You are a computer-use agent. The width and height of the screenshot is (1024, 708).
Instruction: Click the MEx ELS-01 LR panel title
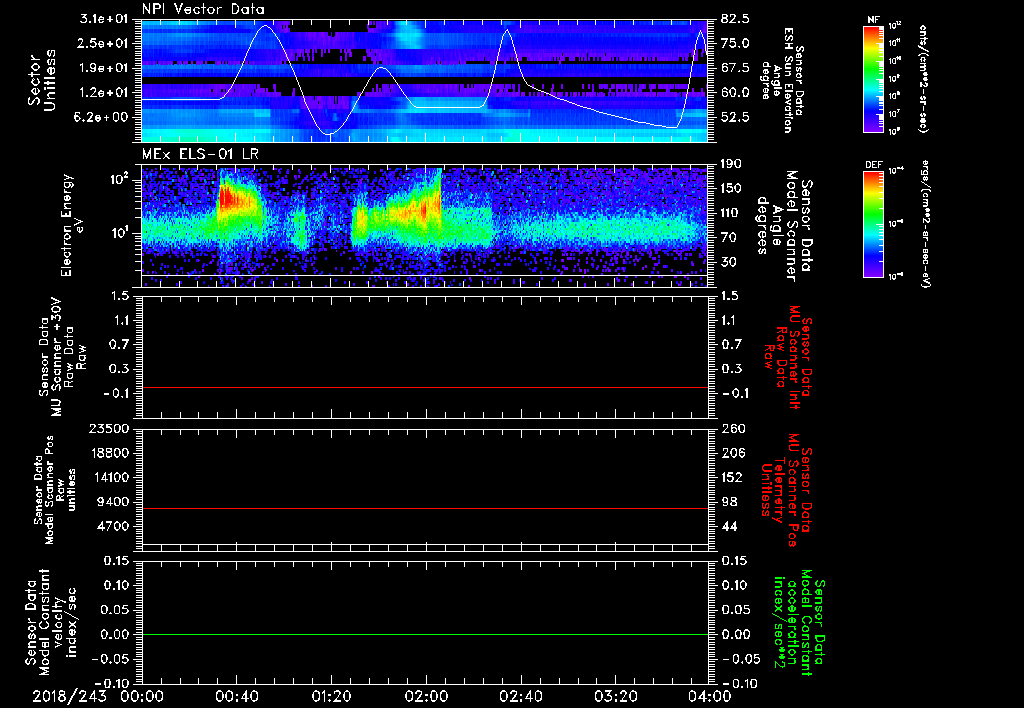pos(200,155)
